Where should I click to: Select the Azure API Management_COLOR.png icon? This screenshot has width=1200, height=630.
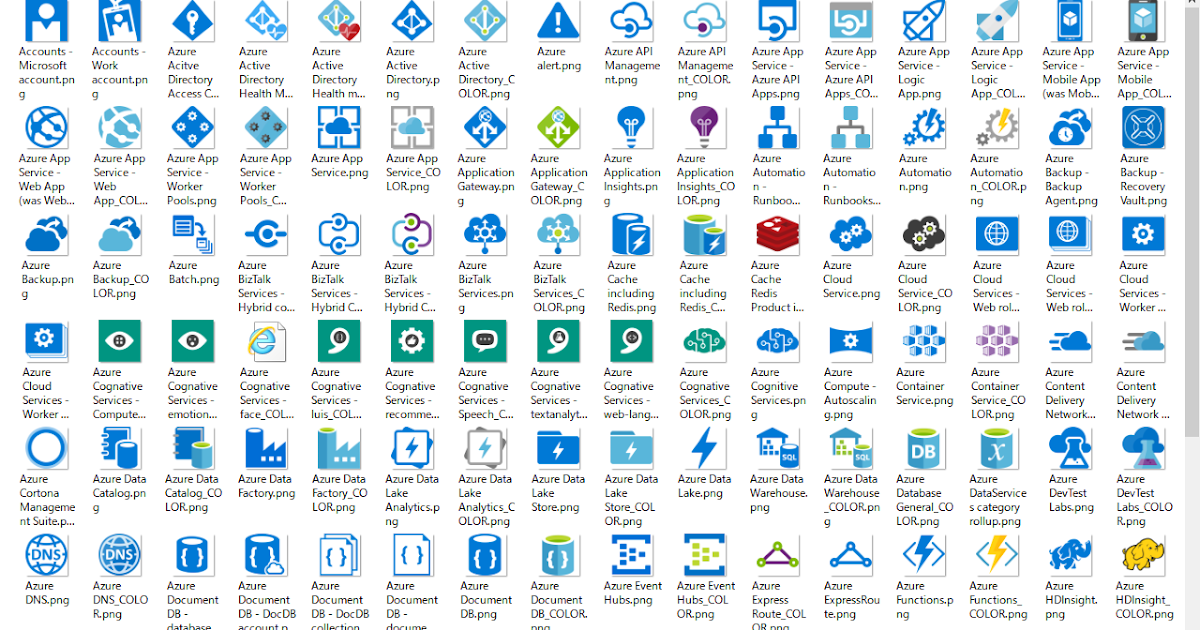point(705,20)
